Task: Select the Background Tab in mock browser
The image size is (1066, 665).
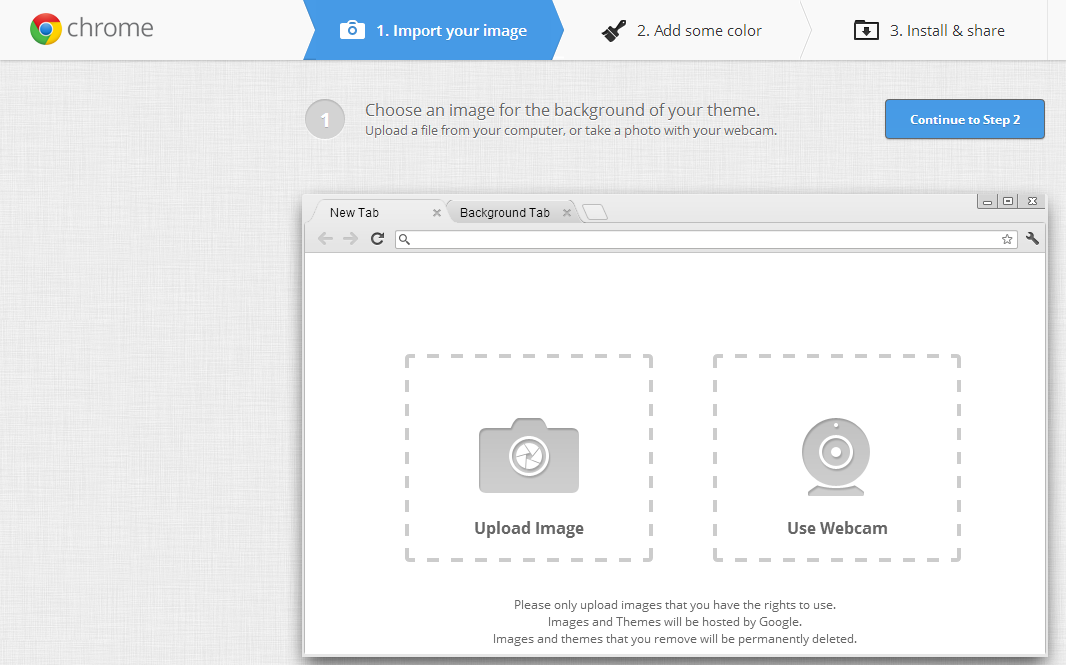Action: 513,212
